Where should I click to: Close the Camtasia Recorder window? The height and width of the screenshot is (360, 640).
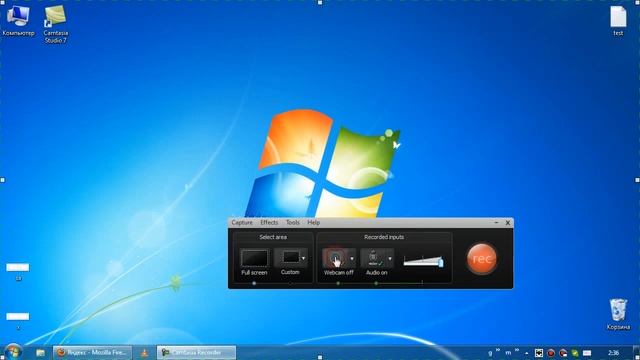click(508, 222)
